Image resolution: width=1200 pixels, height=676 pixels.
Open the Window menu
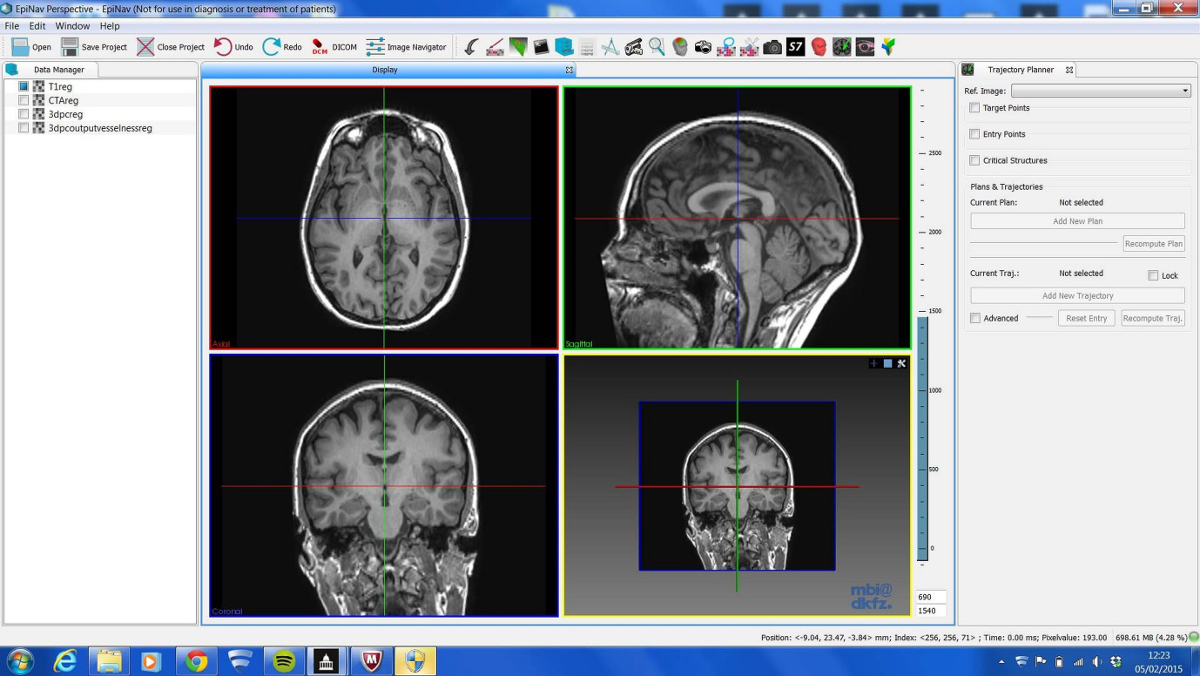pos(72,26)
